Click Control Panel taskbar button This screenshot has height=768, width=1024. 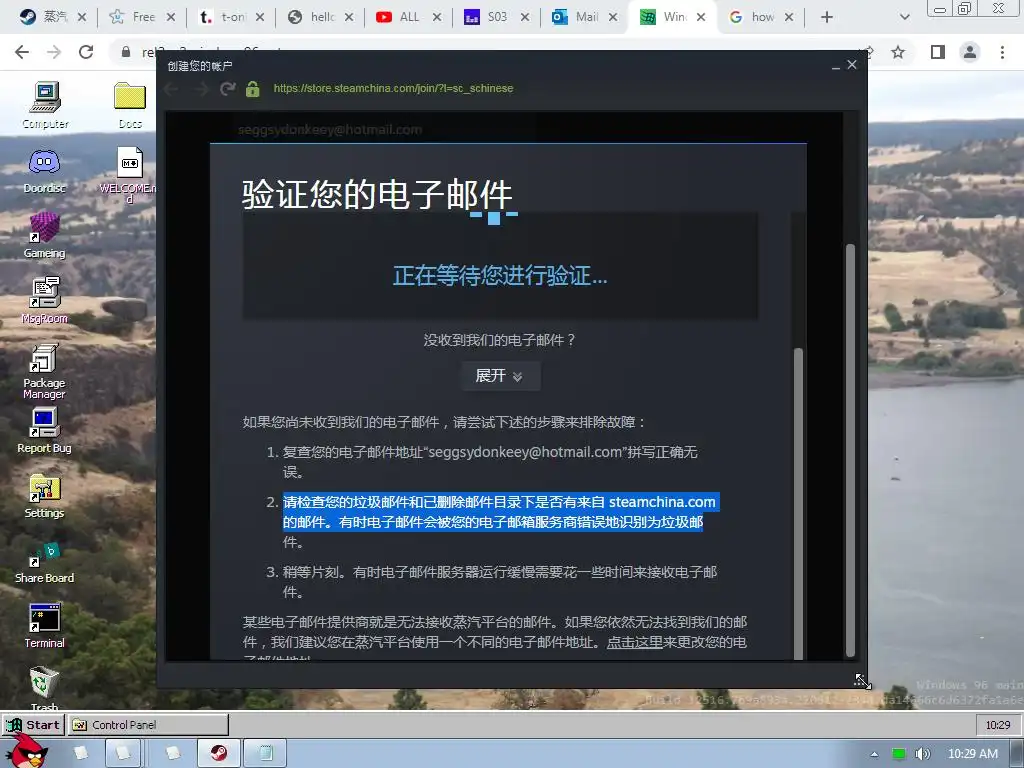[148, 725]
